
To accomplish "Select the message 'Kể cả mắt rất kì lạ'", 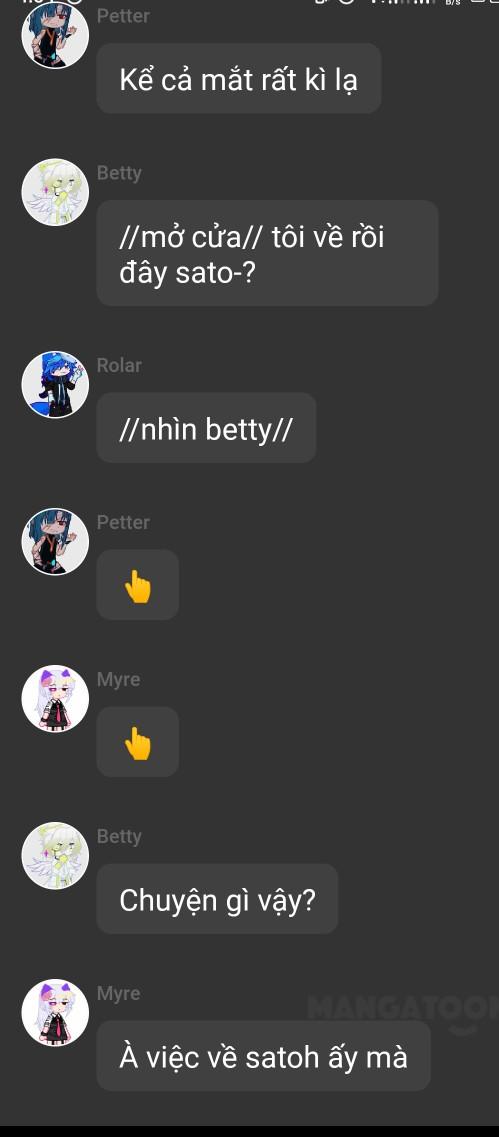I will pos(239,78).
